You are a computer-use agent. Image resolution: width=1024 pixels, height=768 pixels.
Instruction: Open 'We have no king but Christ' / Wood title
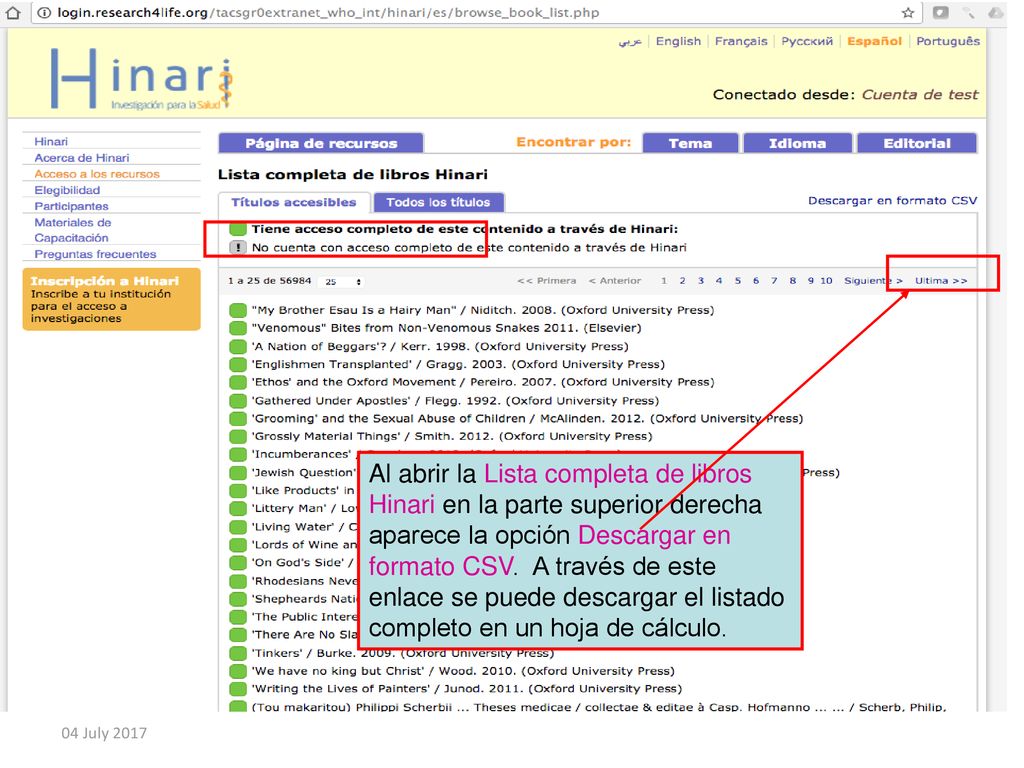463,671
